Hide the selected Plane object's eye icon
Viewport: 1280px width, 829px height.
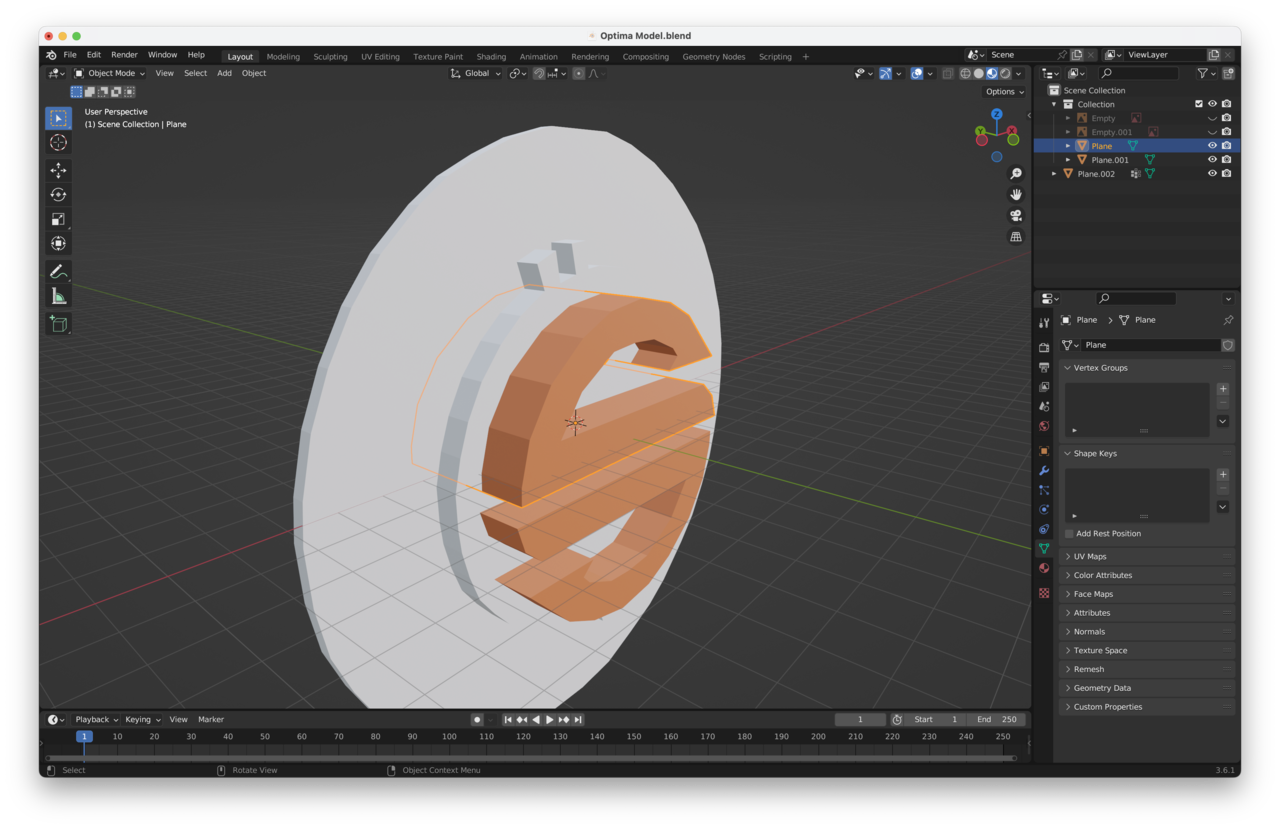(x=1212, y=146)
